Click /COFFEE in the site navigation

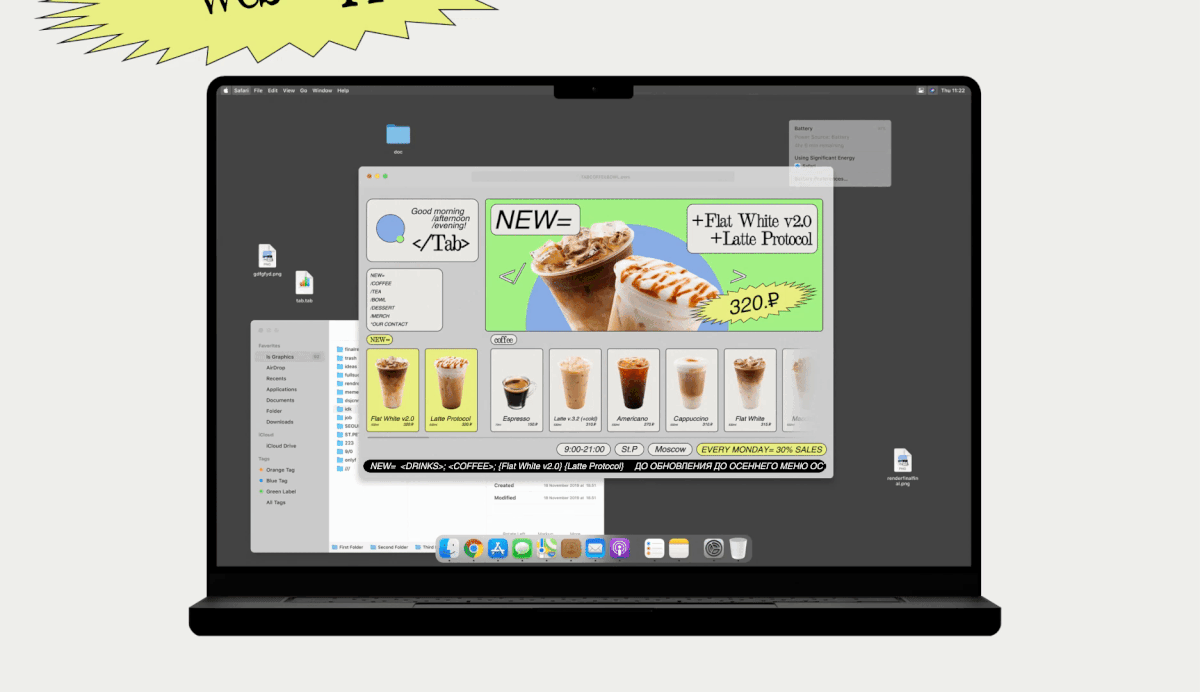381,283
